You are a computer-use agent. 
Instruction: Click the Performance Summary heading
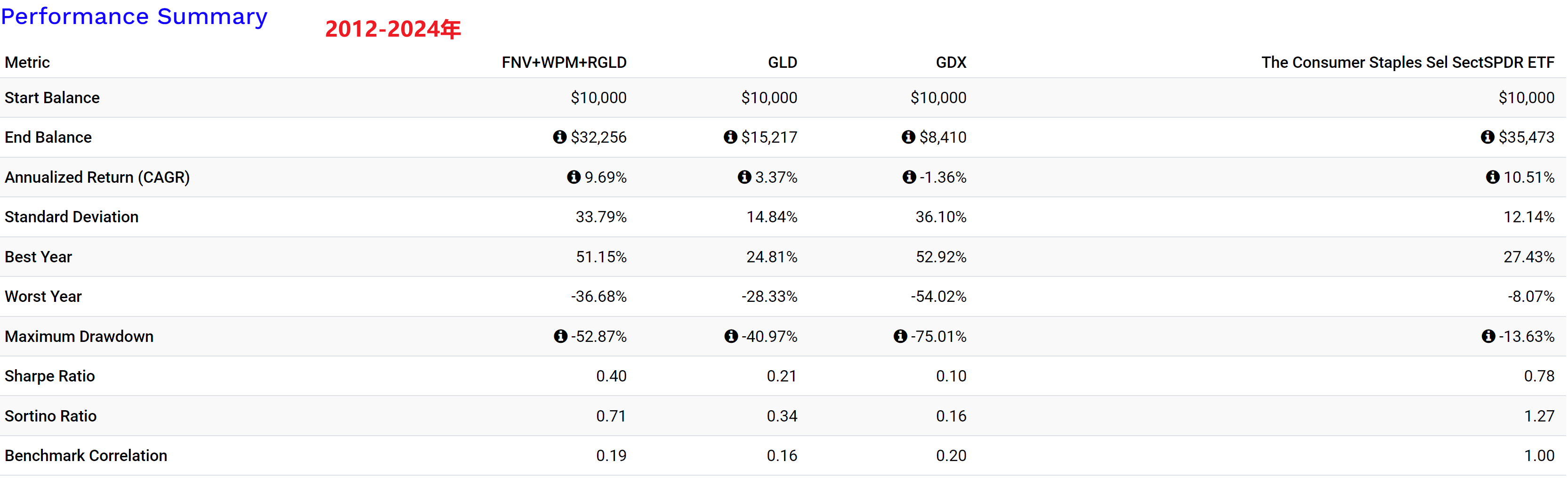pyautogui.click(x=134, y=16)
